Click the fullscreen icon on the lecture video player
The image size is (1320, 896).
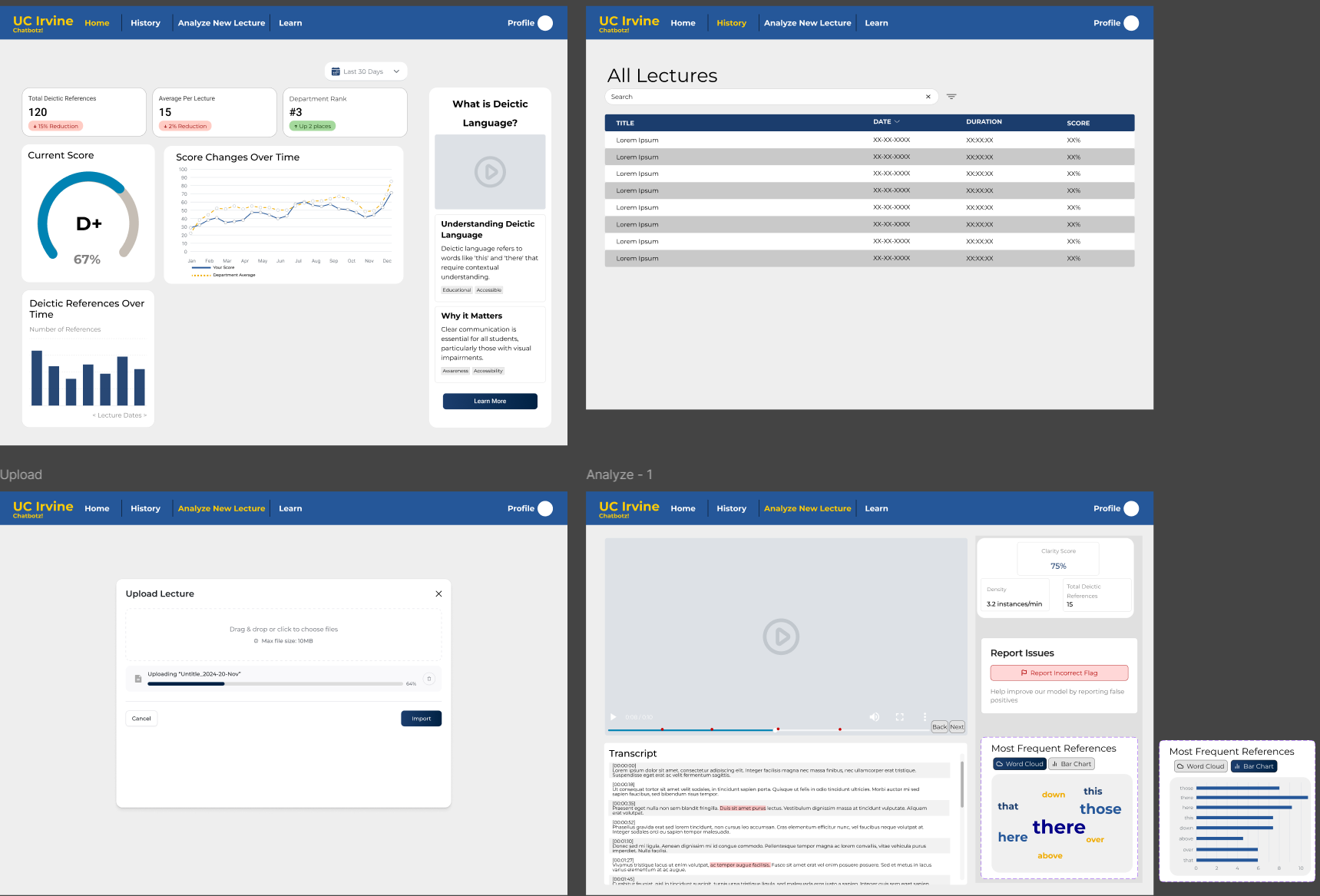(899, 716)
